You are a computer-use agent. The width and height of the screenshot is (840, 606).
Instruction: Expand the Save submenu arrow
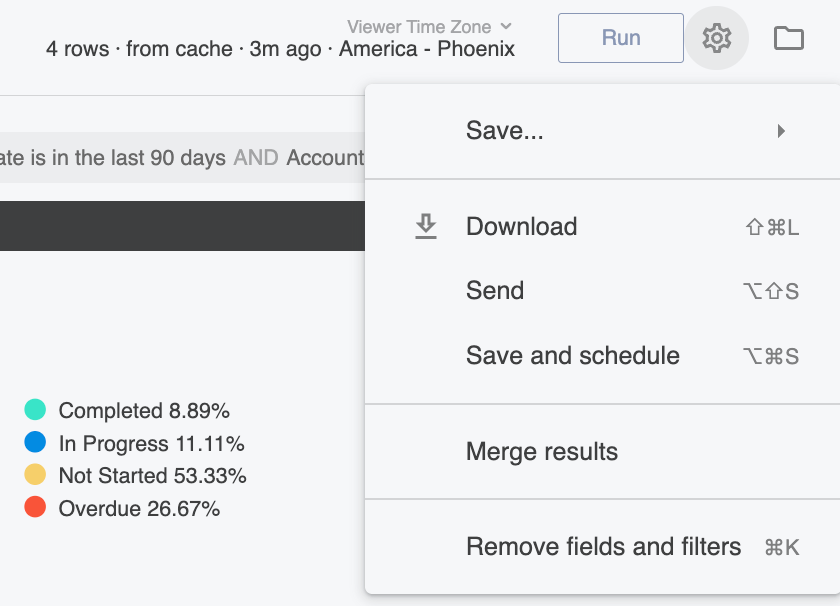pyautogui.click(x=781, y=131)
